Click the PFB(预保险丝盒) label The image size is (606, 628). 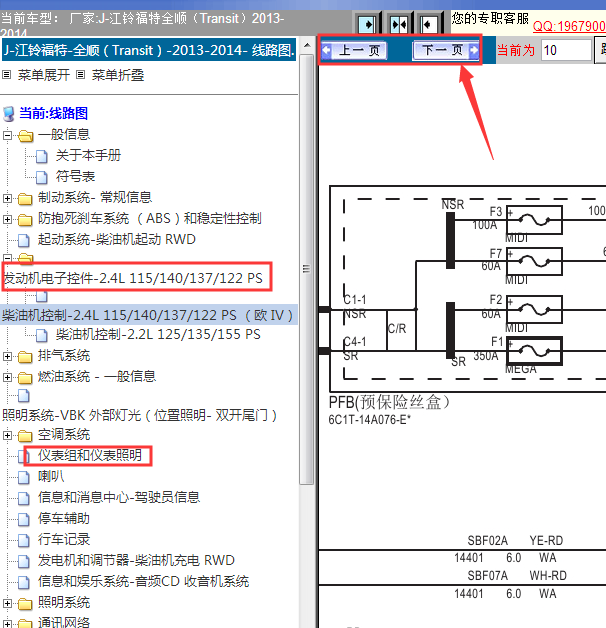pyautogui.click(x=389, y=402)
